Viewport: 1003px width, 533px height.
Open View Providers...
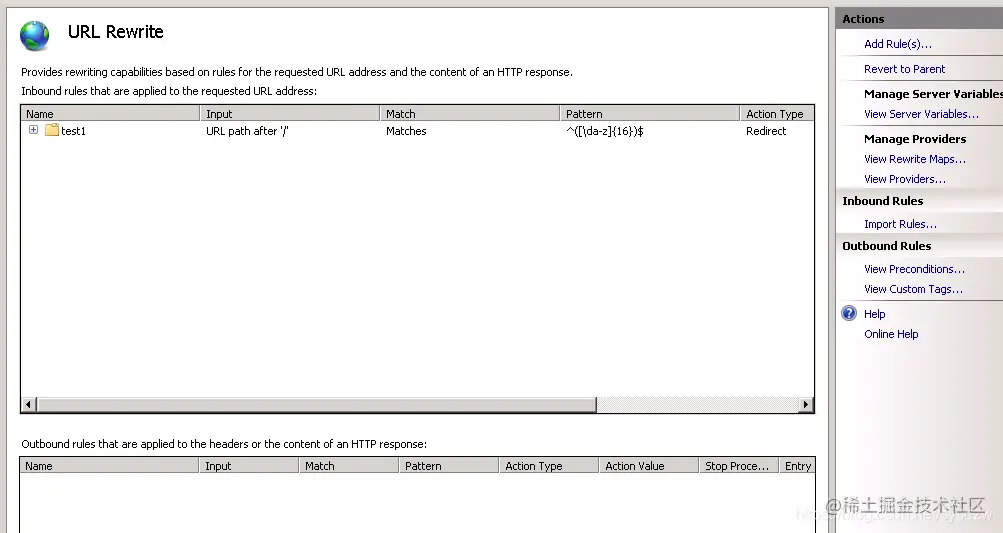(904, 179)
